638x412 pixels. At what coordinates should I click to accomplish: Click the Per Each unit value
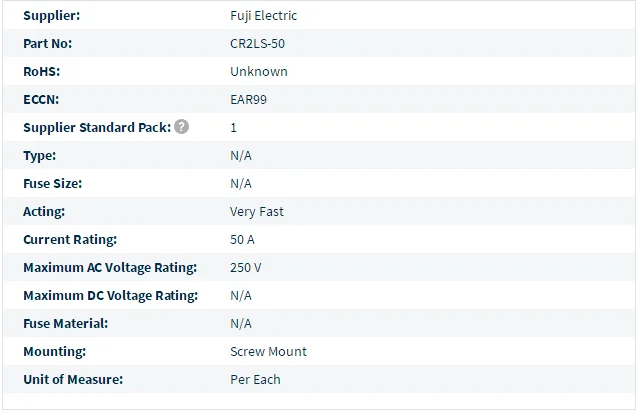coord(256,379)
